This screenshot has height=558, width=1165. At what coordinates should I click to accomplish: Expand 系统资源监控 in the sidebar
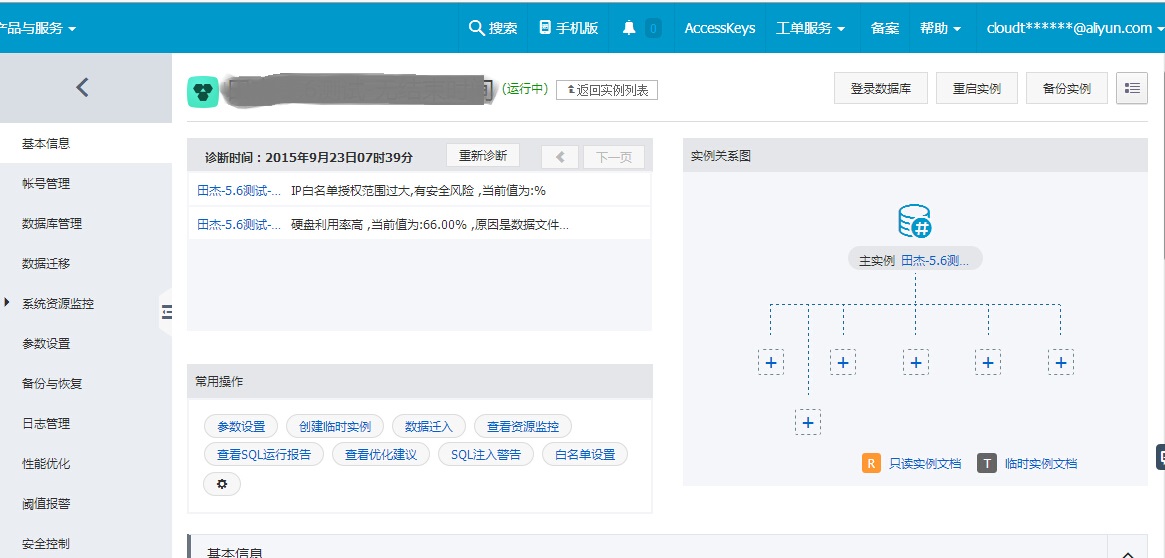coord(58,303)
